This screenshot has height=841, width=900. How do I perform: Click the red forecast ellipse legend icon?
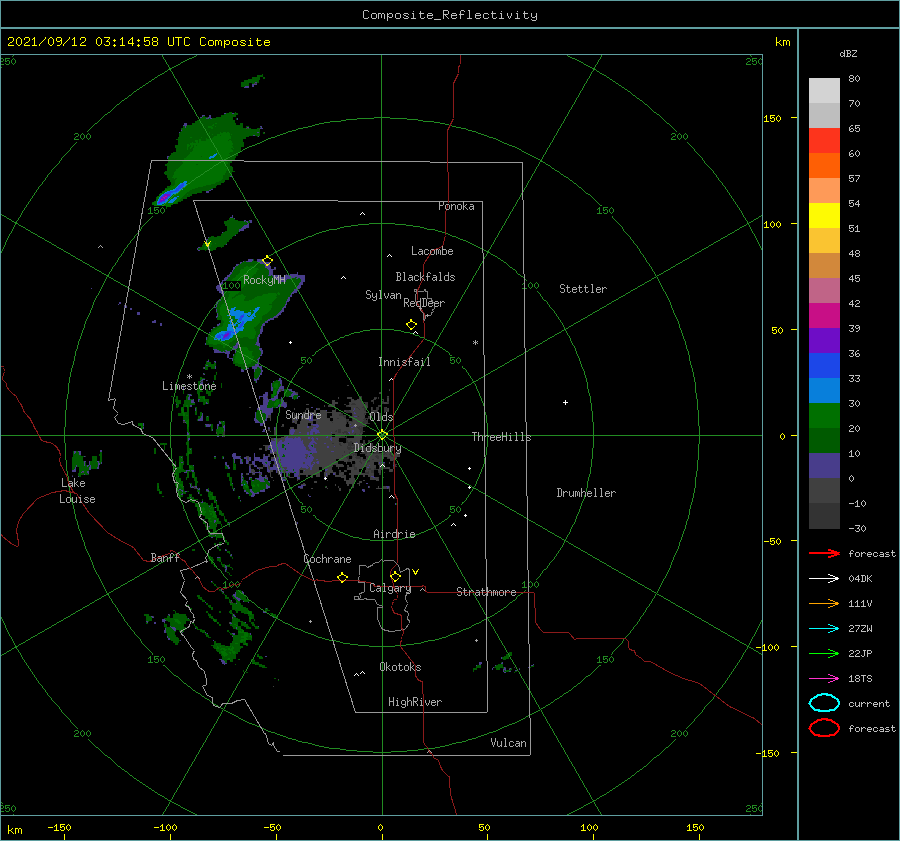[824, 728]
